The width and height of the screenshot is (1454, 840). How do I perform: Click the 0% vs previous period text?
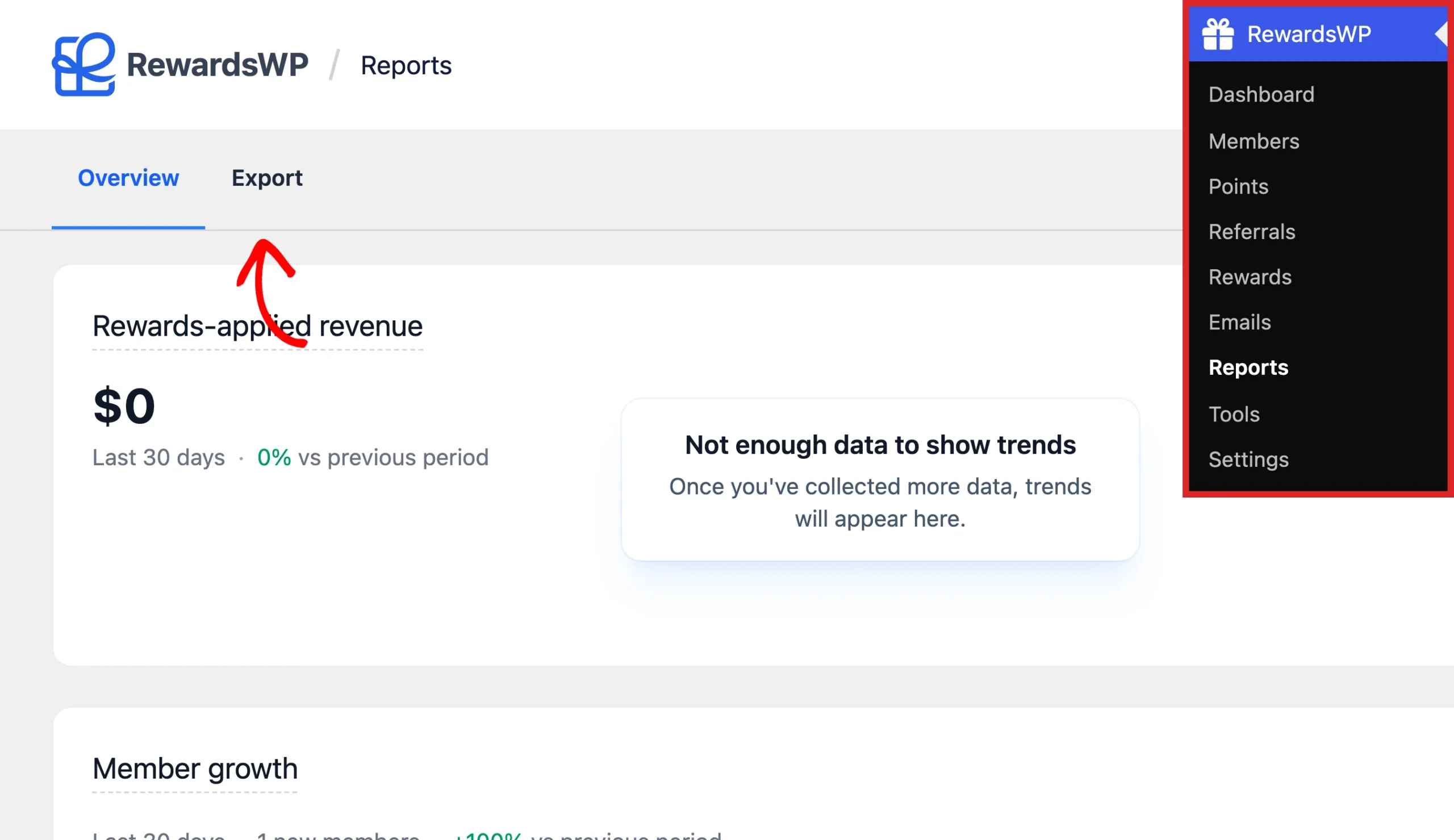373,458
